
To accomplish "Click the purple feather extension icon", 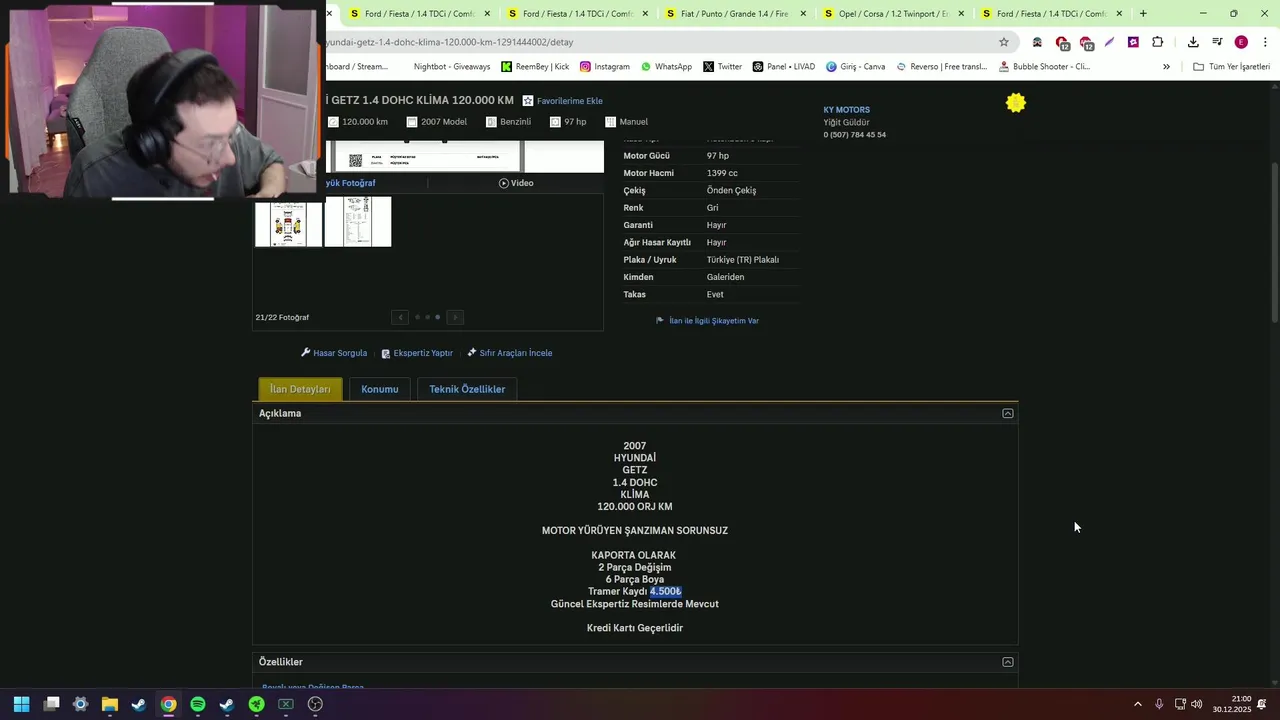I will click(1109, 42).
